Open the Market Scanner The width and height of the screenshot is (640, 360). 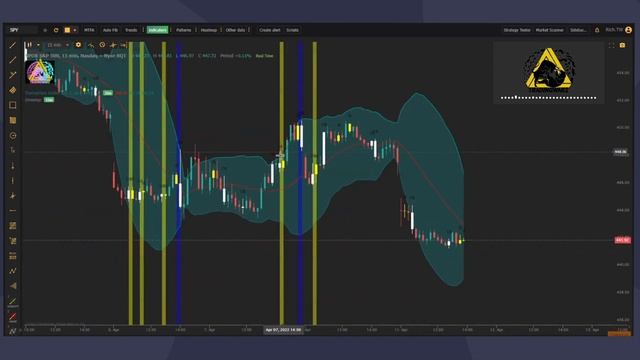[x=549, y=30]
